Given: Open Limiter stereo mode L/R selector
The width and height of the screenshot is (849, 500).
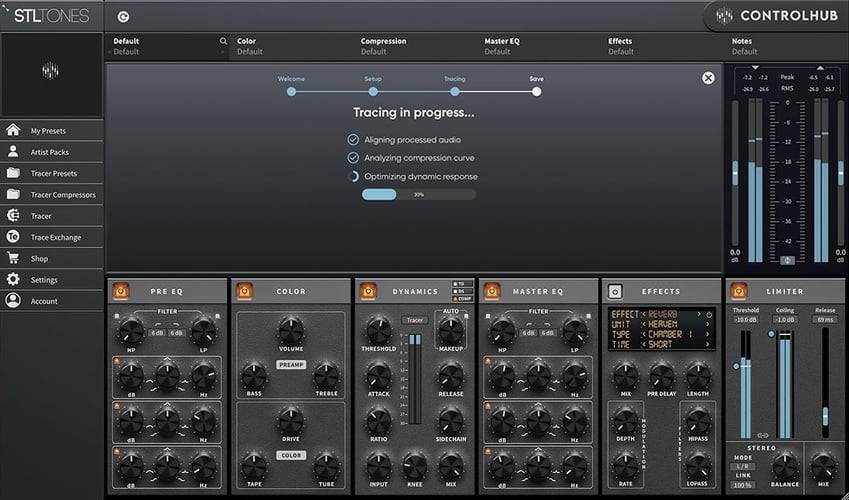Looking at the screenshot, I should pyautogui.click(x=743, y=466).
